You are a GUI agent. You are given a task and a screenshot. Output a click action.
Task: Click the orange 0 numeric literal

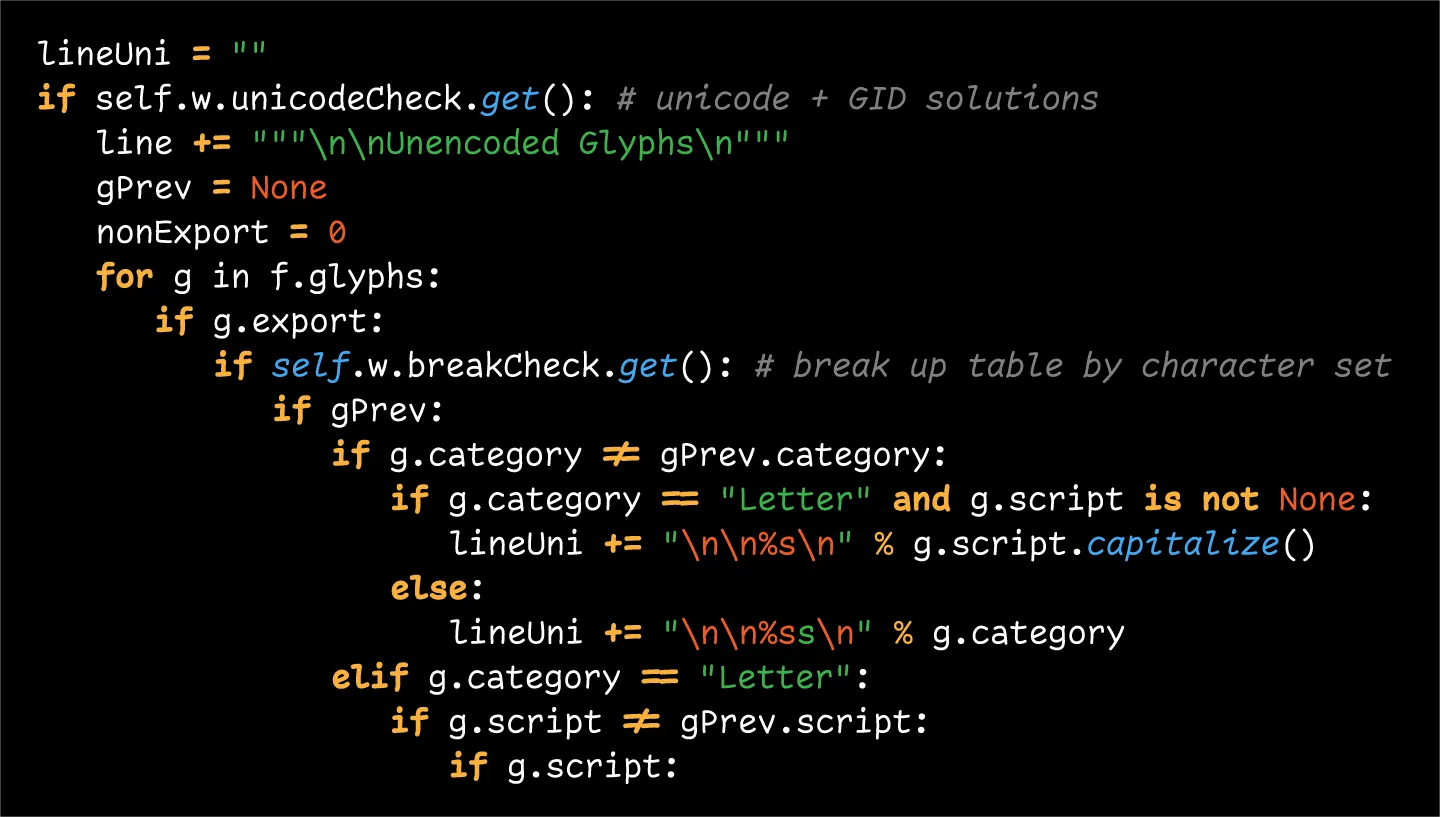coord(337,233)
